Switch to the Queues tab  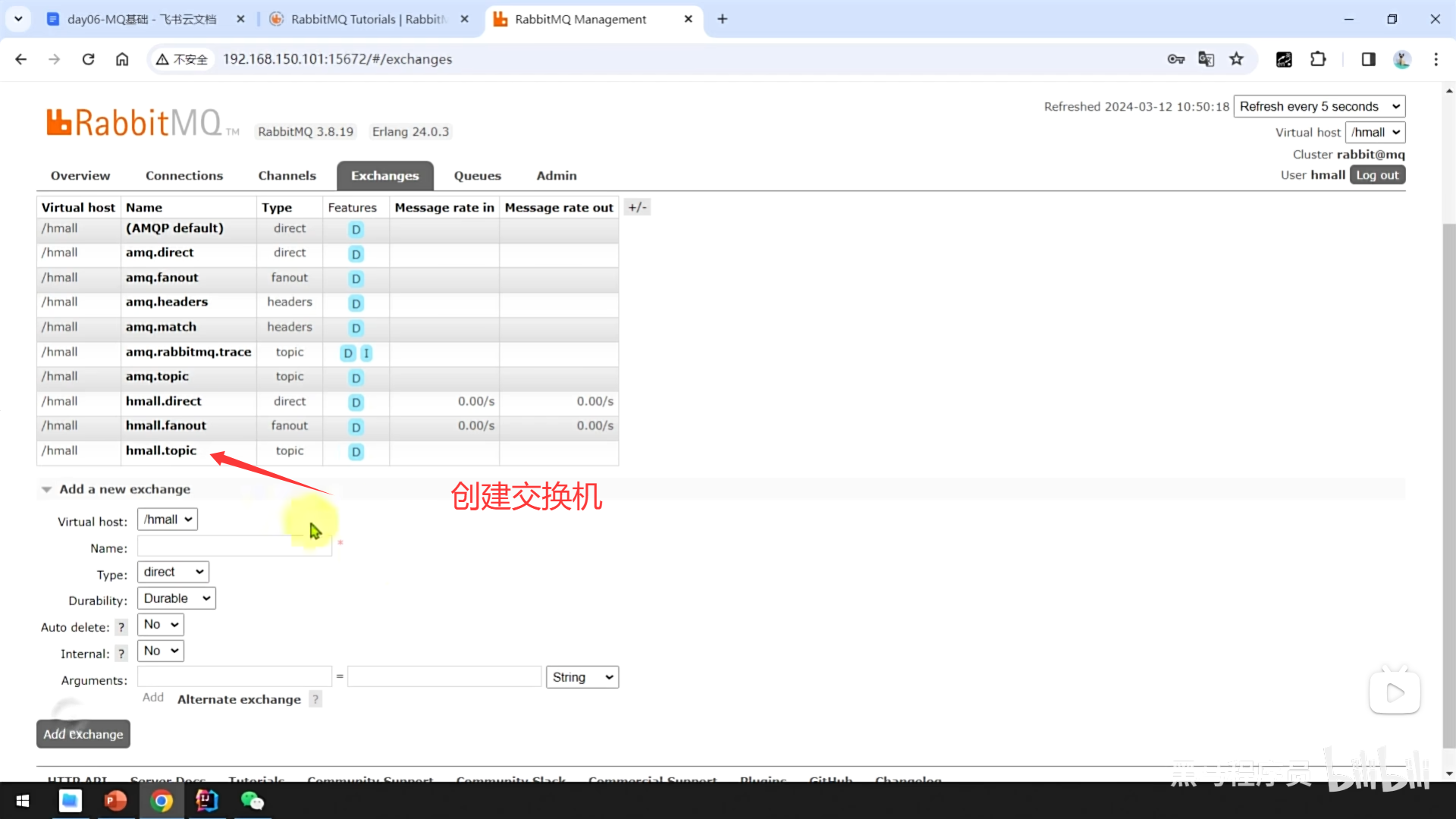(477, 175)
